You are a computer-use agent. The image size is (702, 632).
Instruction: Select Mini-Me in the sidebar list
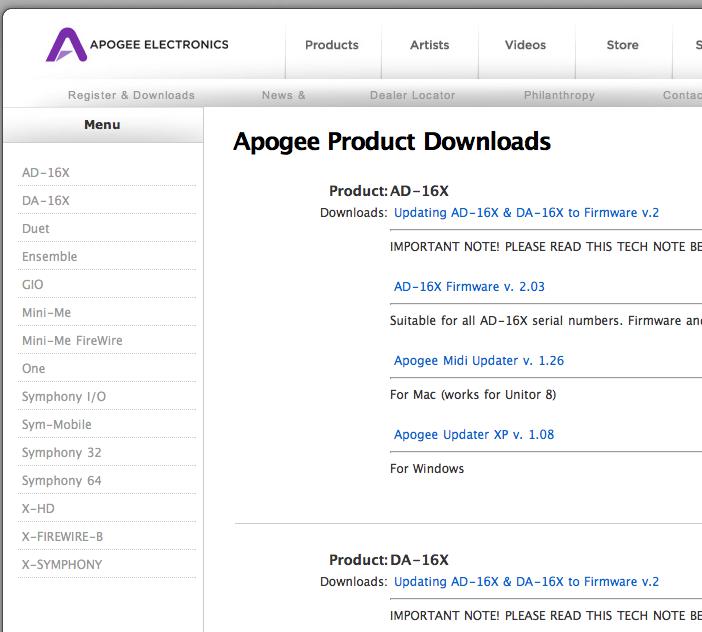(x=46, y=312)
